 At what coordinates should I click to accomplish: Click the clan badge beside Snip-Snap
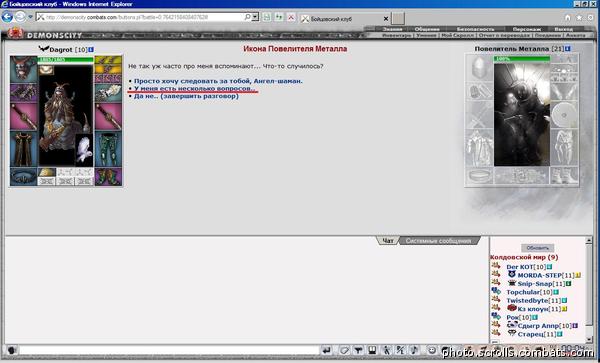coord(512,283)
